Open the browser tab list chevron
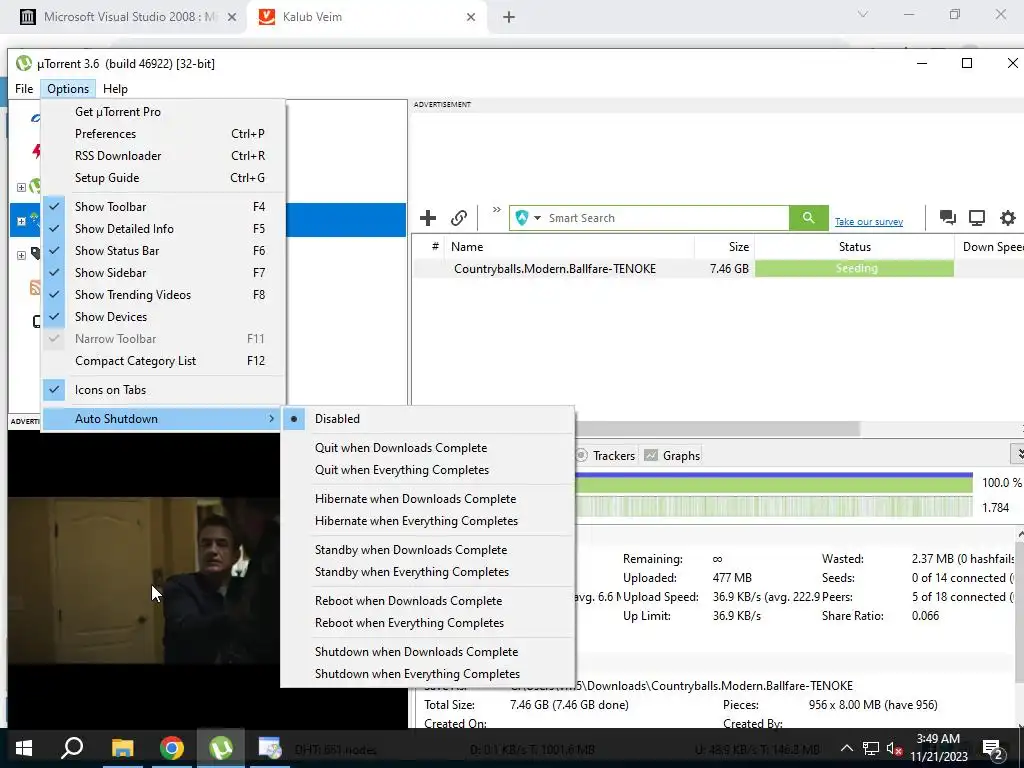Screen dimensions: 1024x768 click(863, 14)
